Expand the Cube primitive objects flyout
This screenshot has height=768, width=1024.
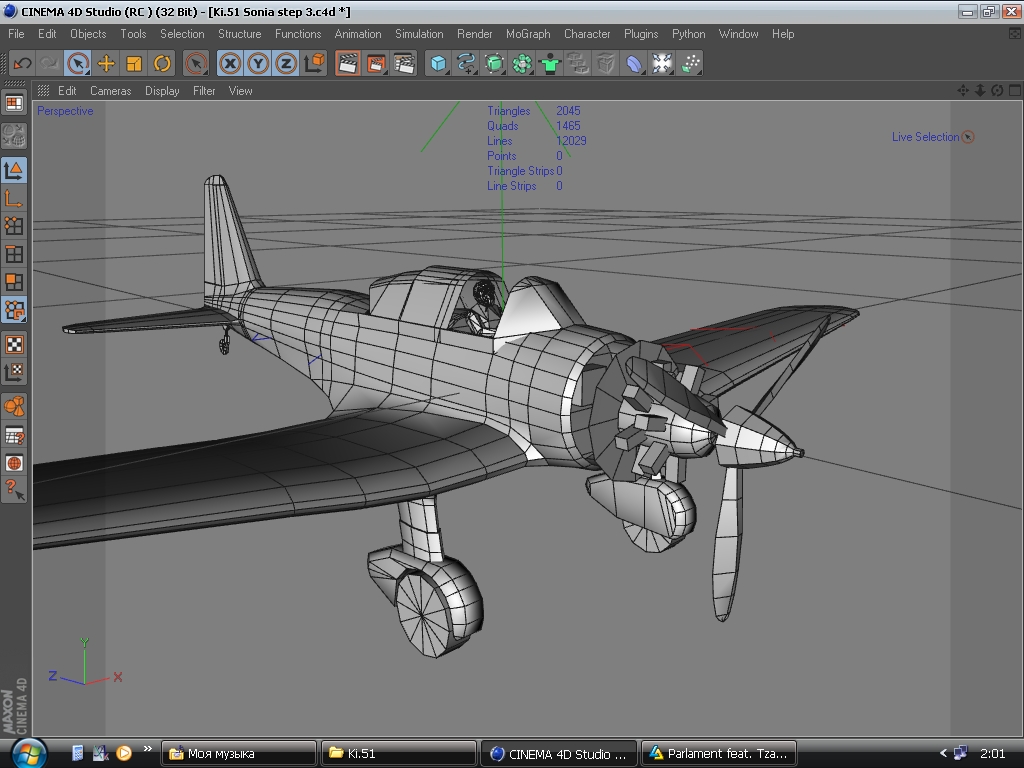438,64
